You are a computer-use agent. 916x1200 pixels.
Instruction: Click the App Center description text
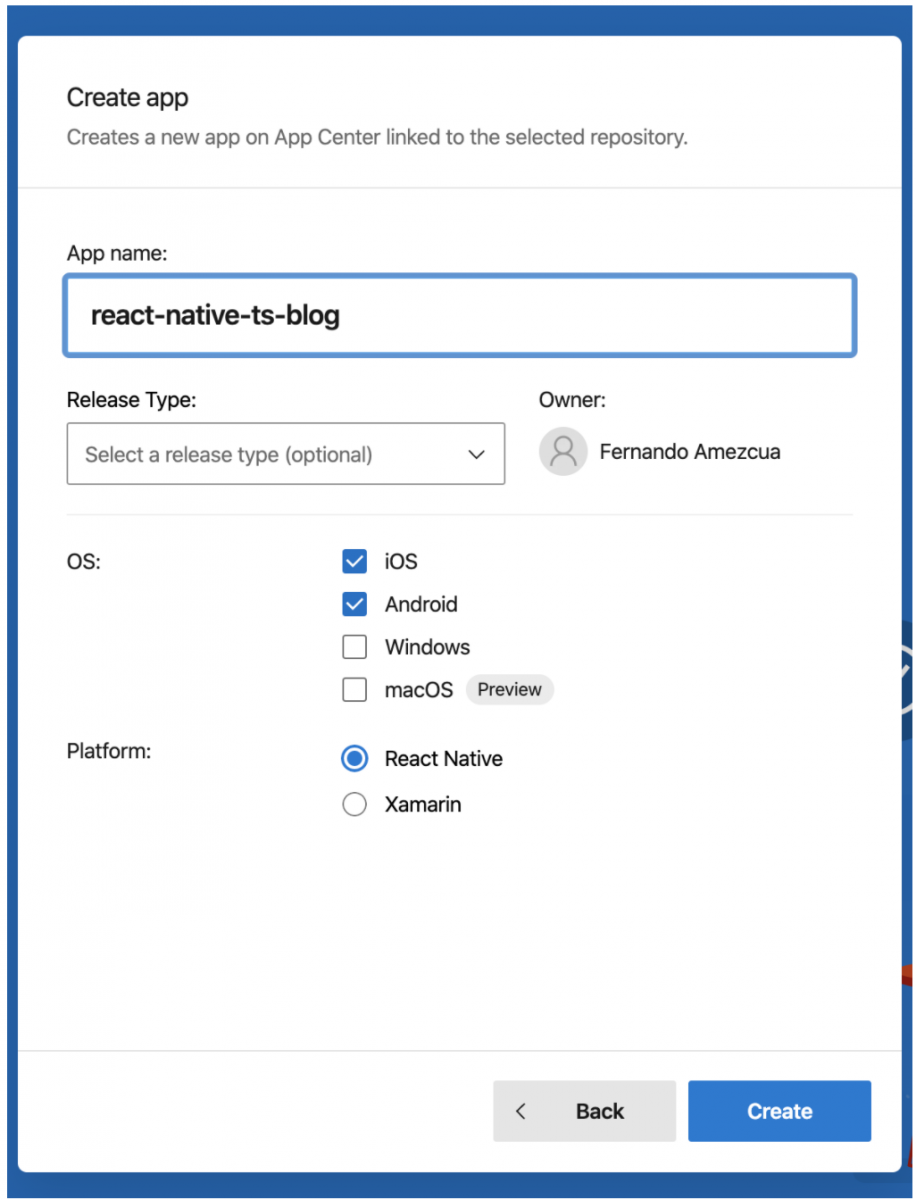tap(377, 137)
